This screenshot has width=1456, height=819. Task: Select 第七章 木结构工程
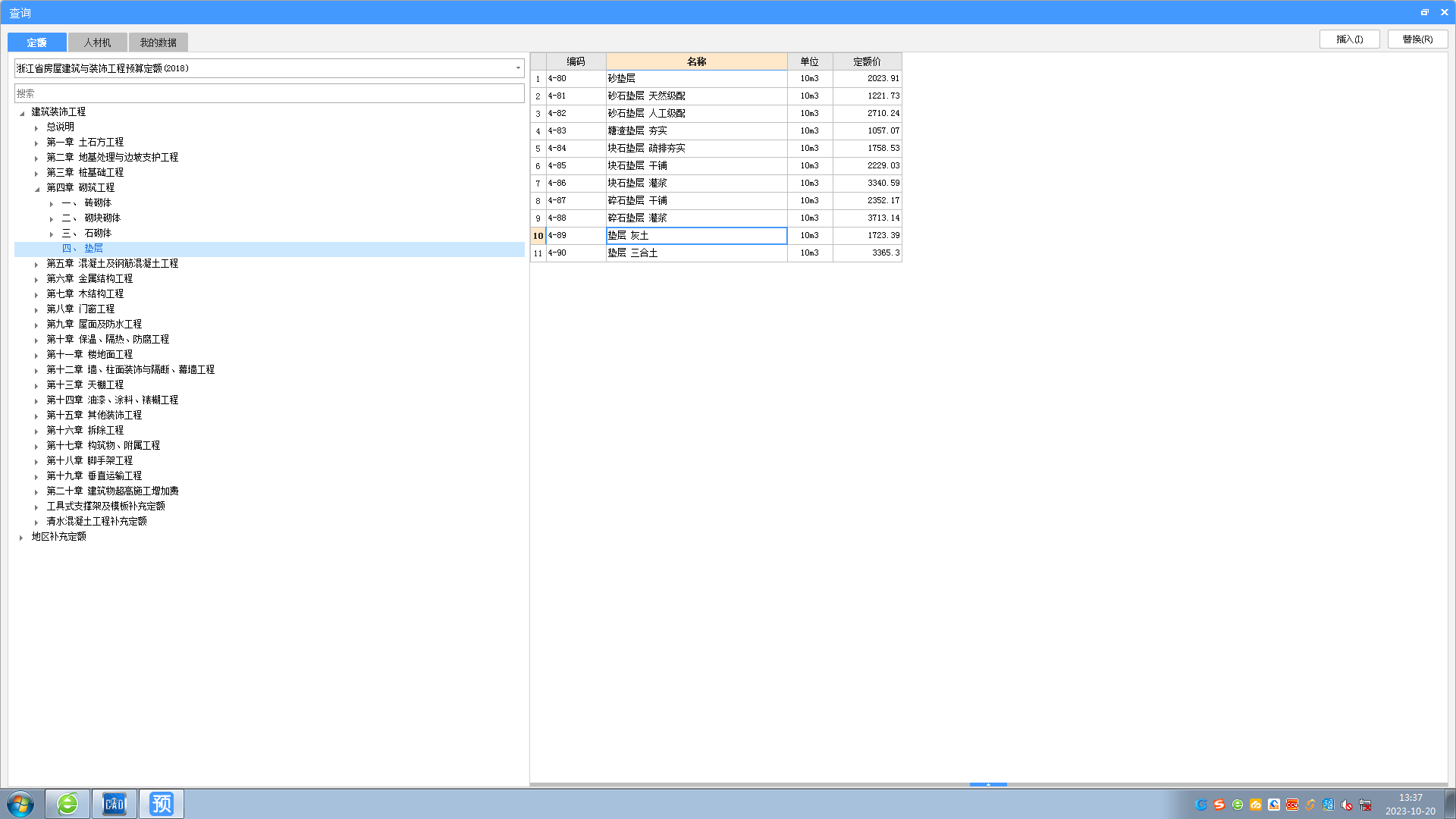[85, 293]
